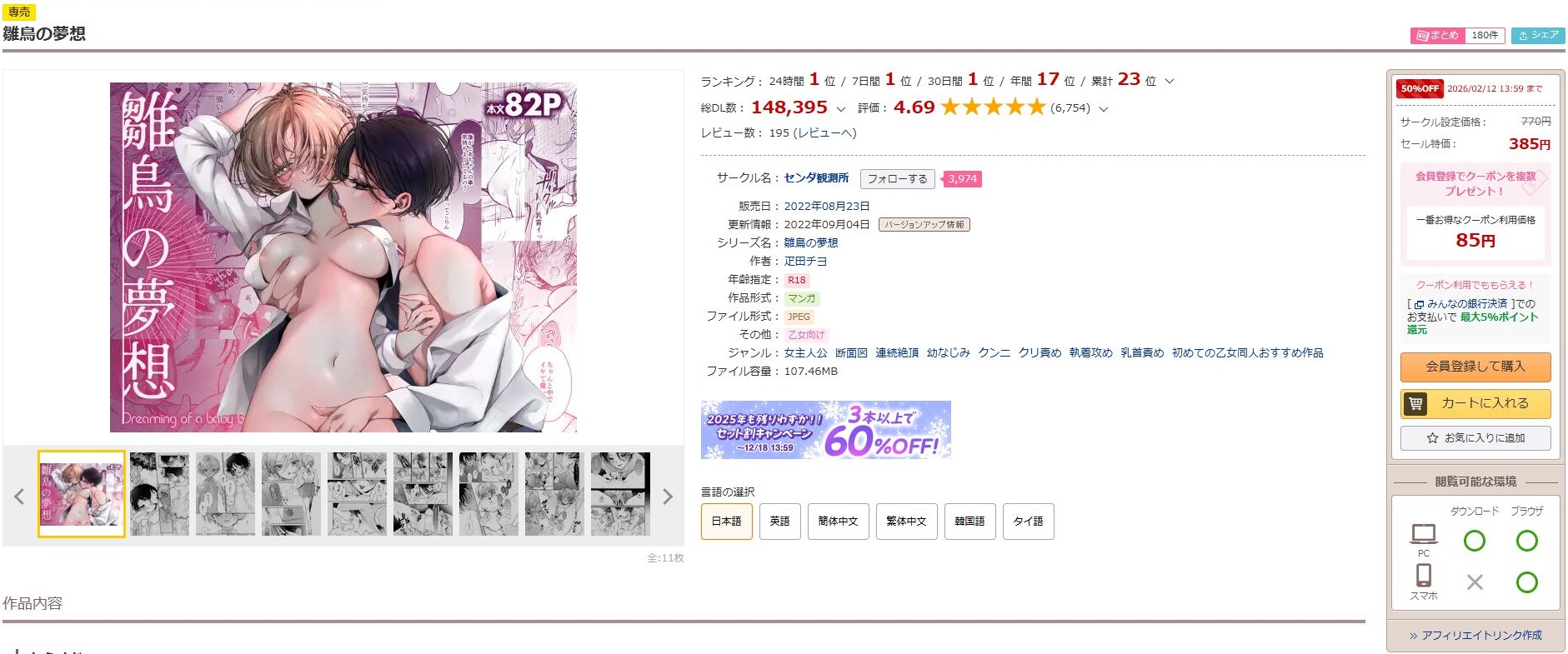
Task: Expand the 評価 rating breakdown chevron
Action: (1104, 109)
